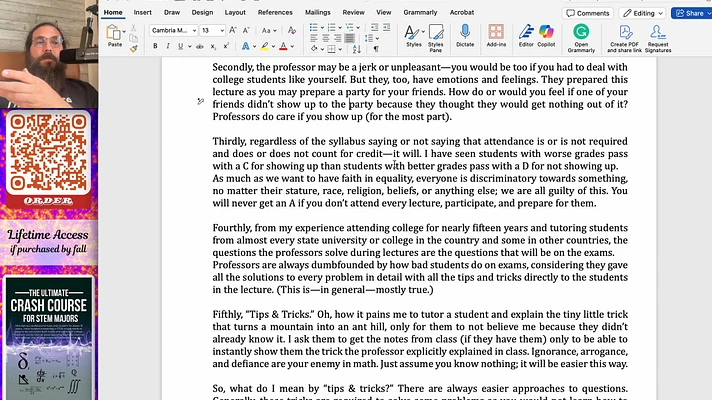712x400 pixels.
Task: Toggle justified alignment
Action: coord(349,38)
